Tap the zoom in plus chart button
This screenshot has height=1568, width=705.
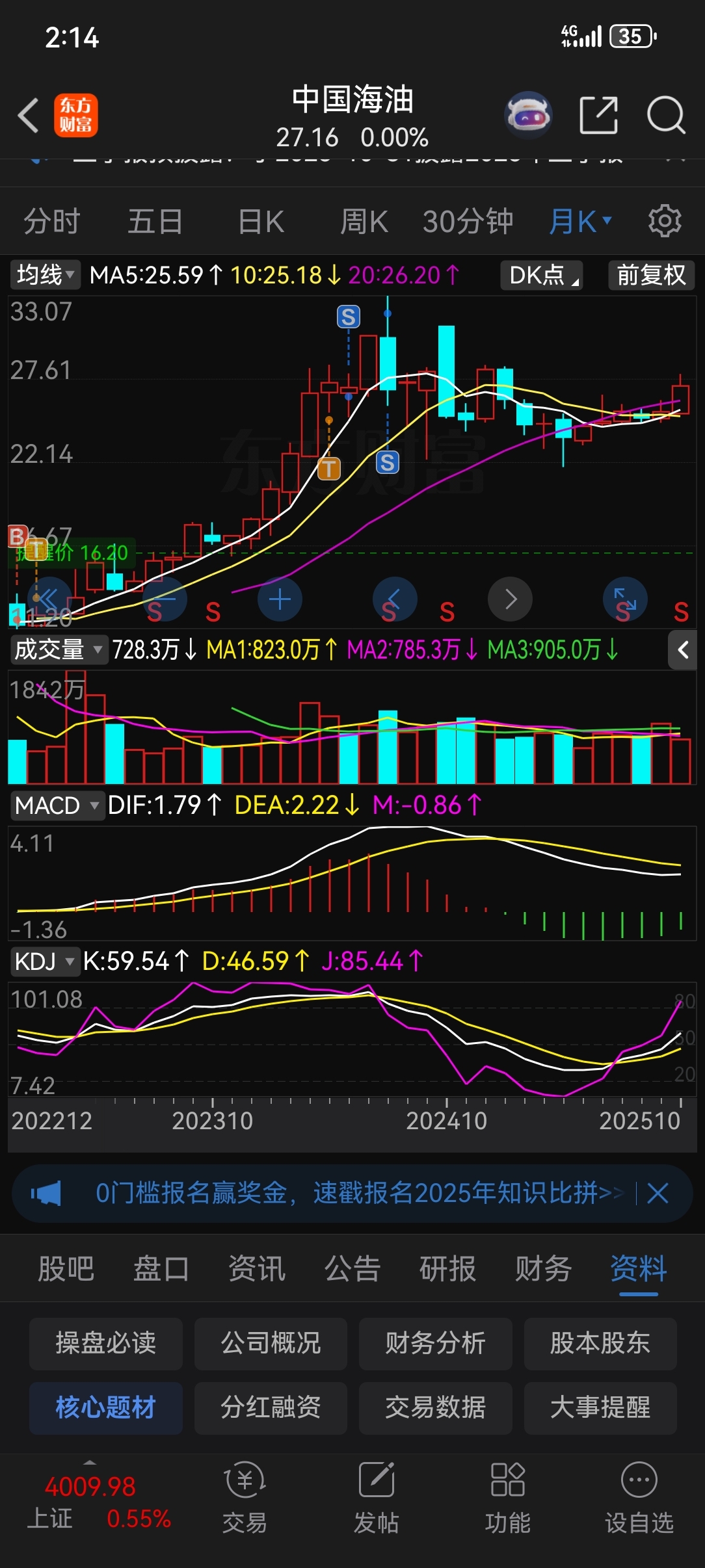(x=280, y=599)
